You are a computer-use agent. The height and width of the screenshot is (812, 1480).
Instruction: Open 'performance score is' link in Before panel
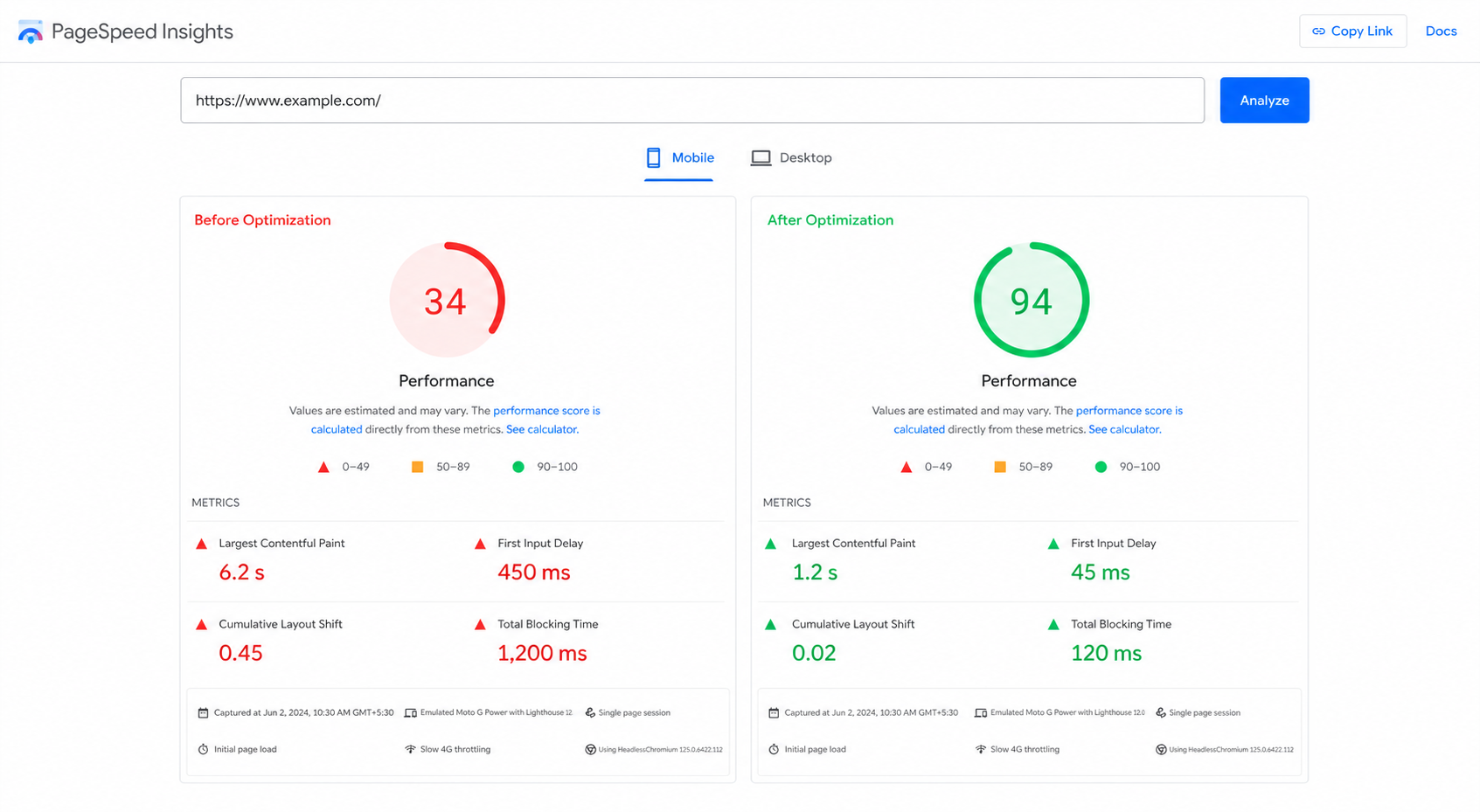click(546, 411)
